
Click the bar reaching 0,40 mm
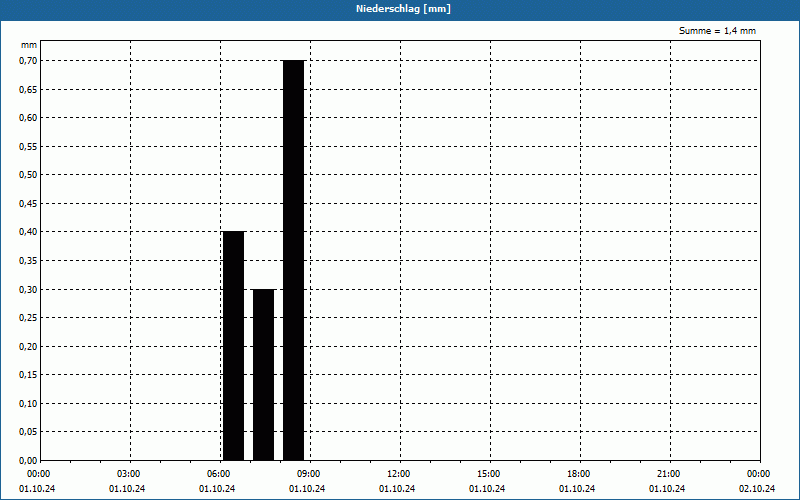coord(234,346)
